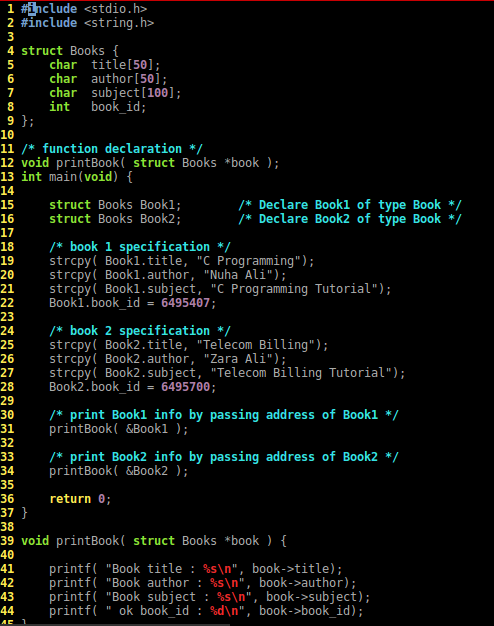494x626 pixels.
Task: Click line number 38 in the gutter
Action: tap(7, 527)
